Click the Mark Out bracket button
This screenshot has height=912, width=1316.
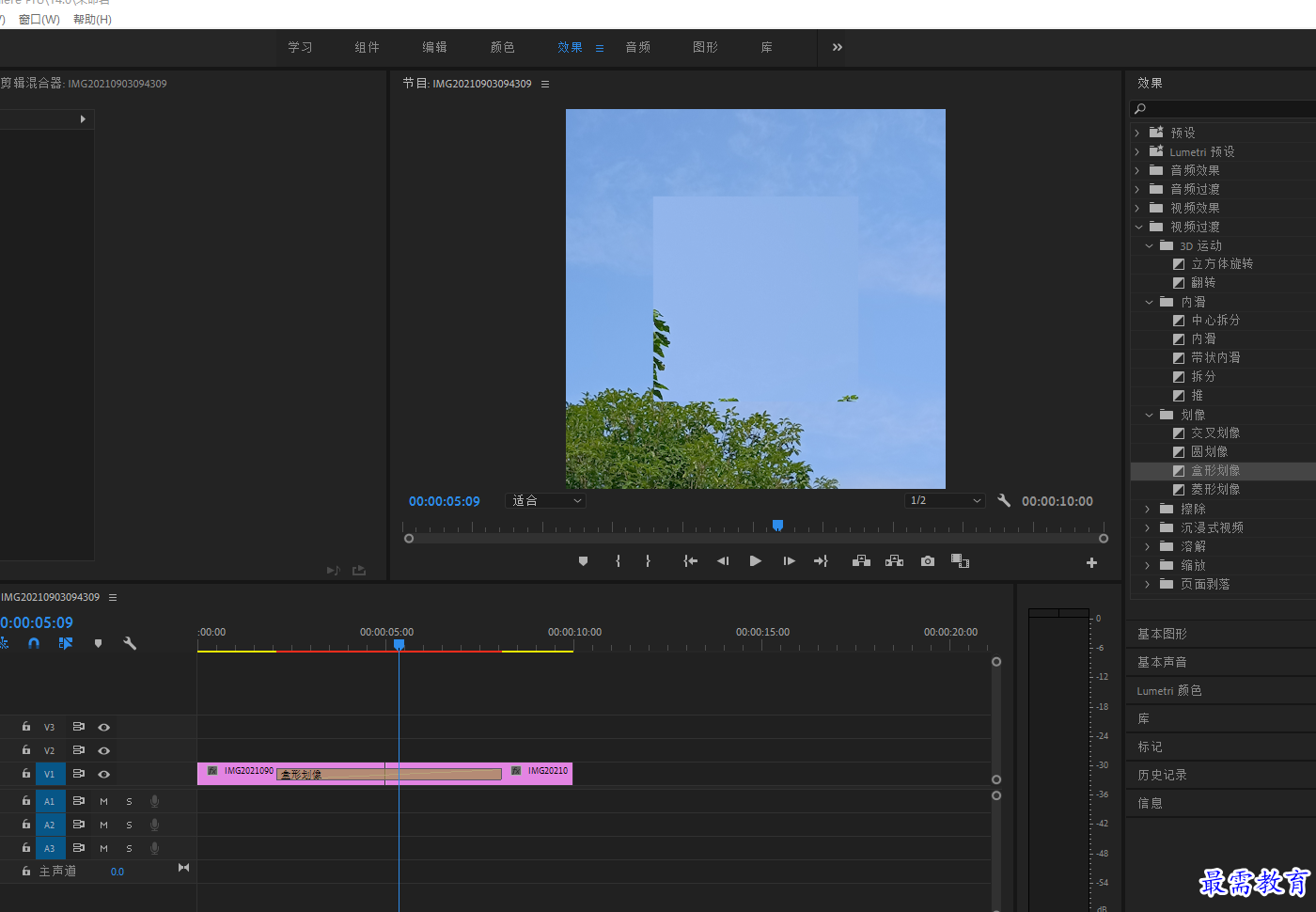point(648,561)
